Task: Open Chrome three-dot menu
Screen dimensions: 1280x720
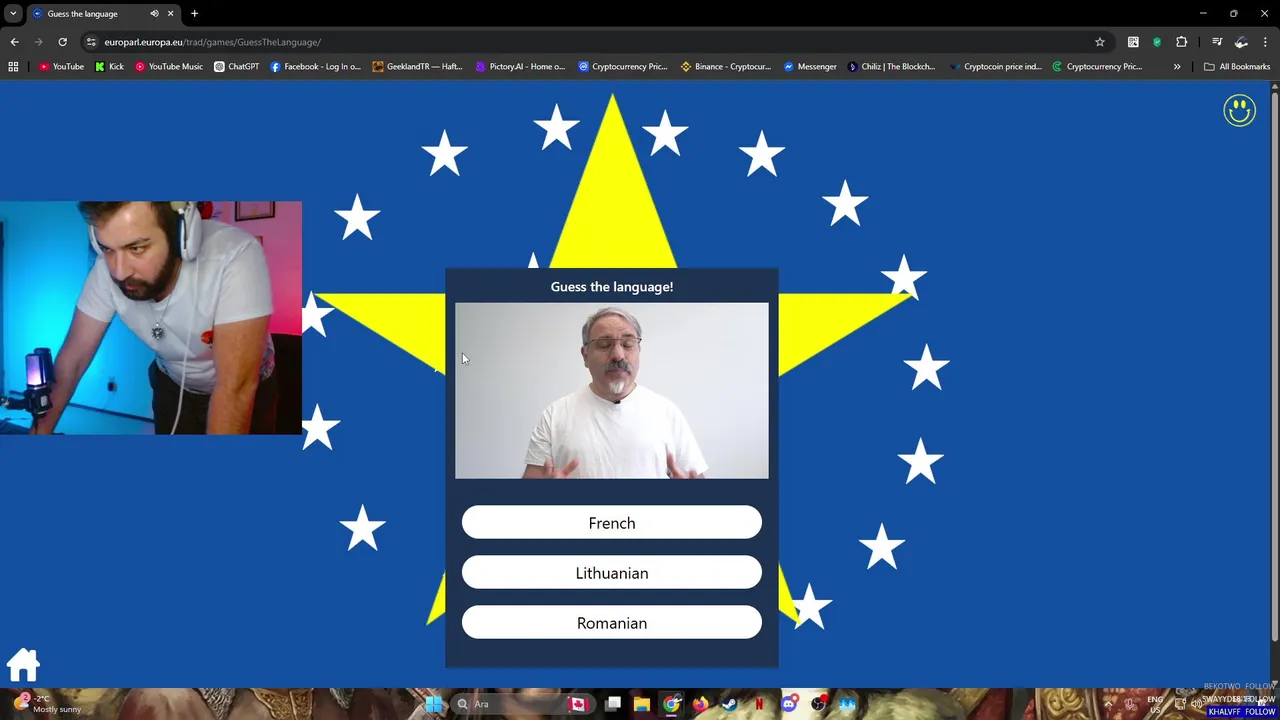Action: pos(1265,42)
